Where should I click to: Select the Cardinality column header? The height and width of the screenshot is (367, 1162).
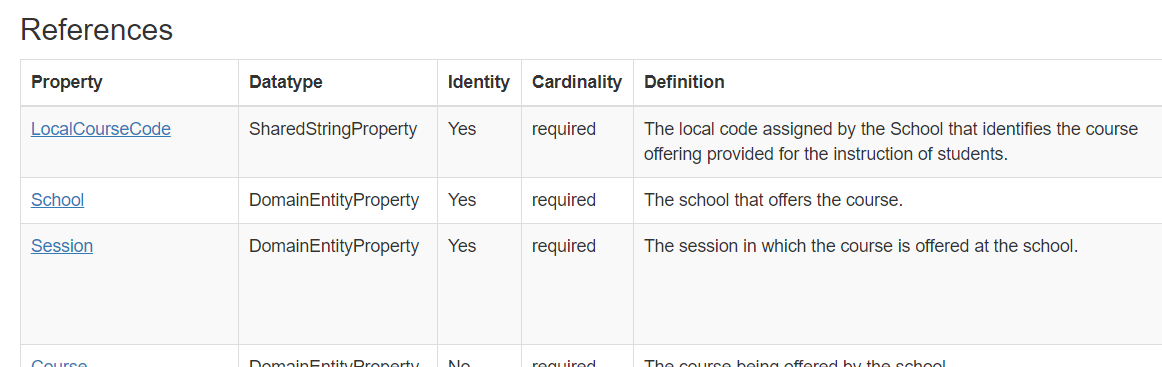tap(577, 82)
